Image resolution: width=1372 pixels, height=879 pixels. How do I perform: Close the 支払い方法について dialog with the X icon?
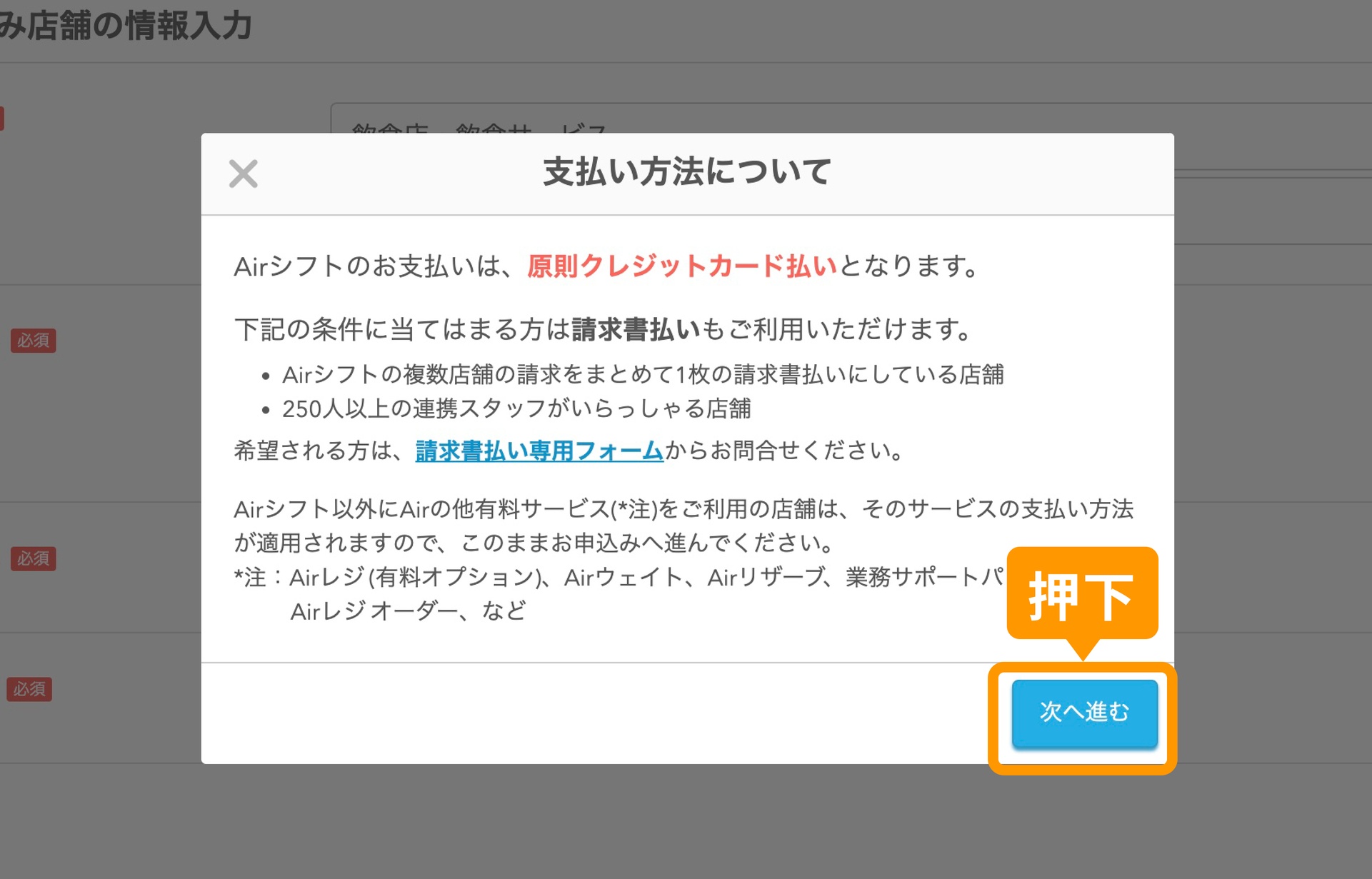[243, 174]
